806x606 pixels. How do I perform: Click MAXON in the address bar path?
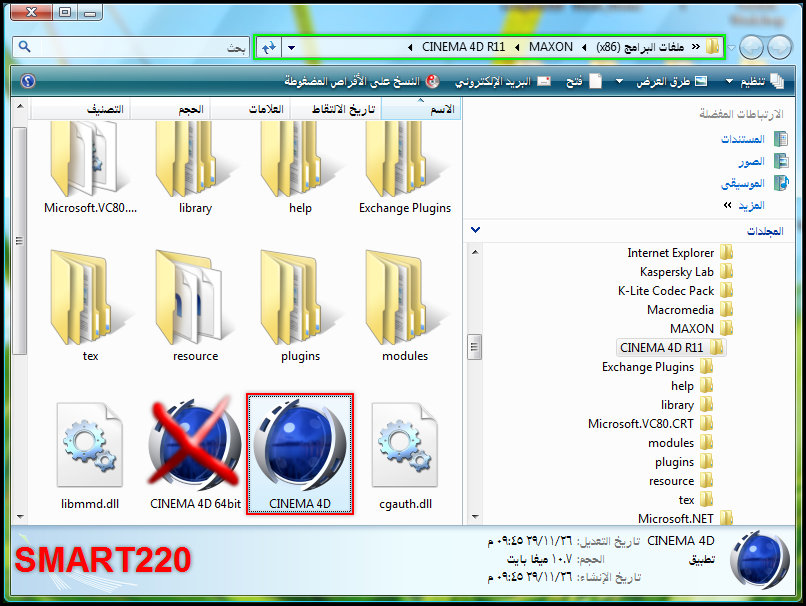(551, 47)
